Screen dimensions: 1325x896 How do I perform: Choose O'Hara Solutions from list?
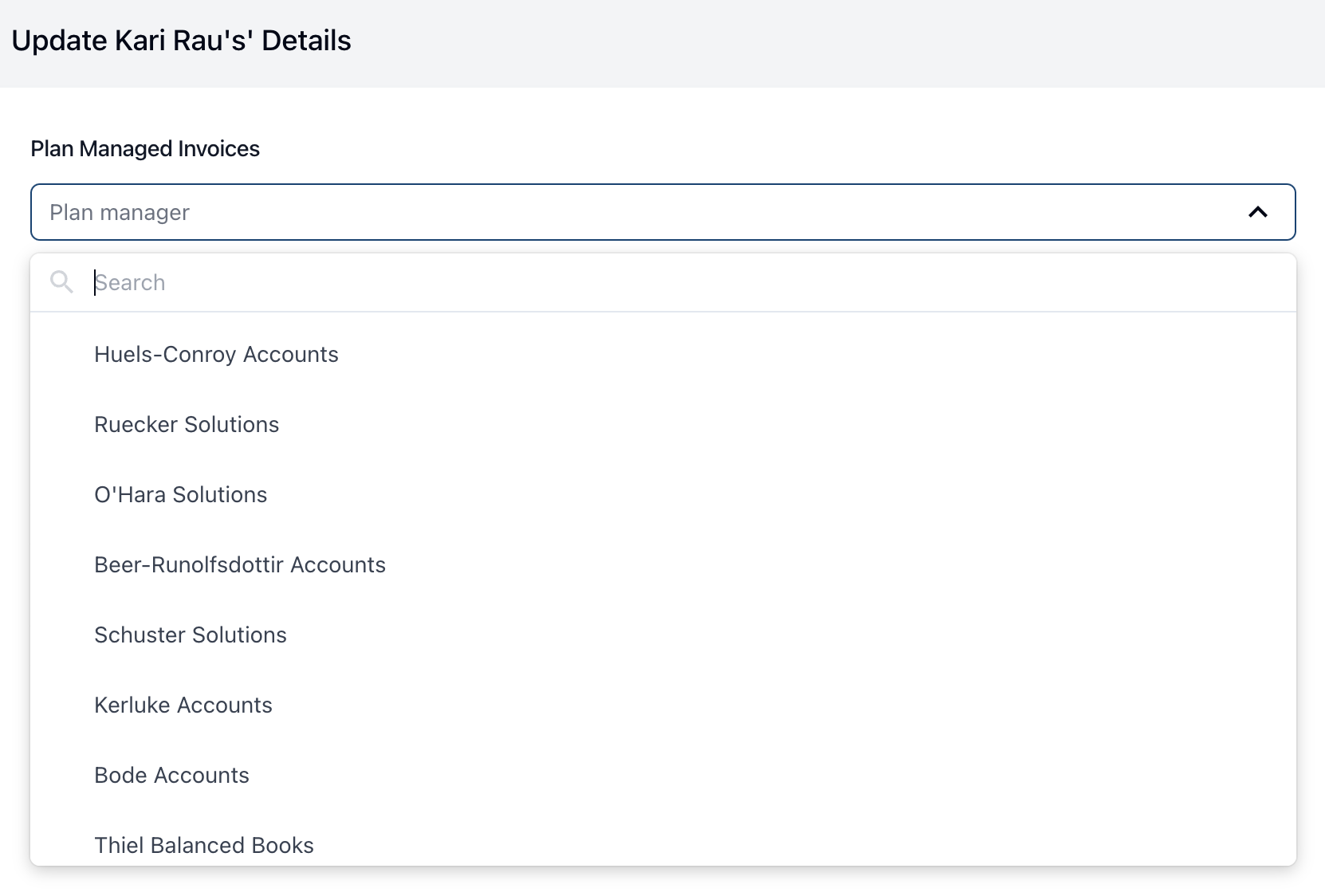click(663, 495)
